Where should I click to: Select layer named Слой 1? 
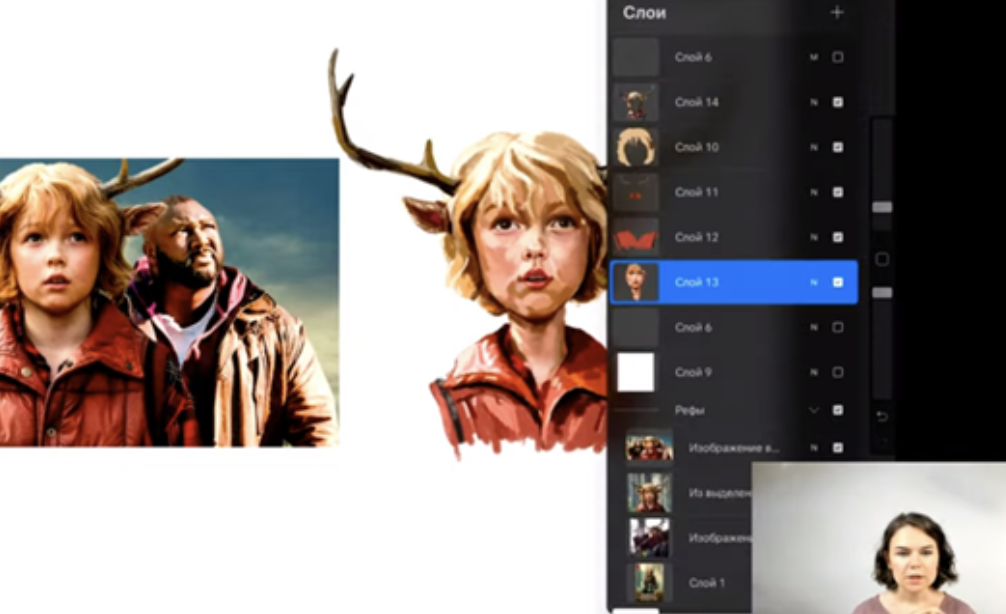click(707, 583)
